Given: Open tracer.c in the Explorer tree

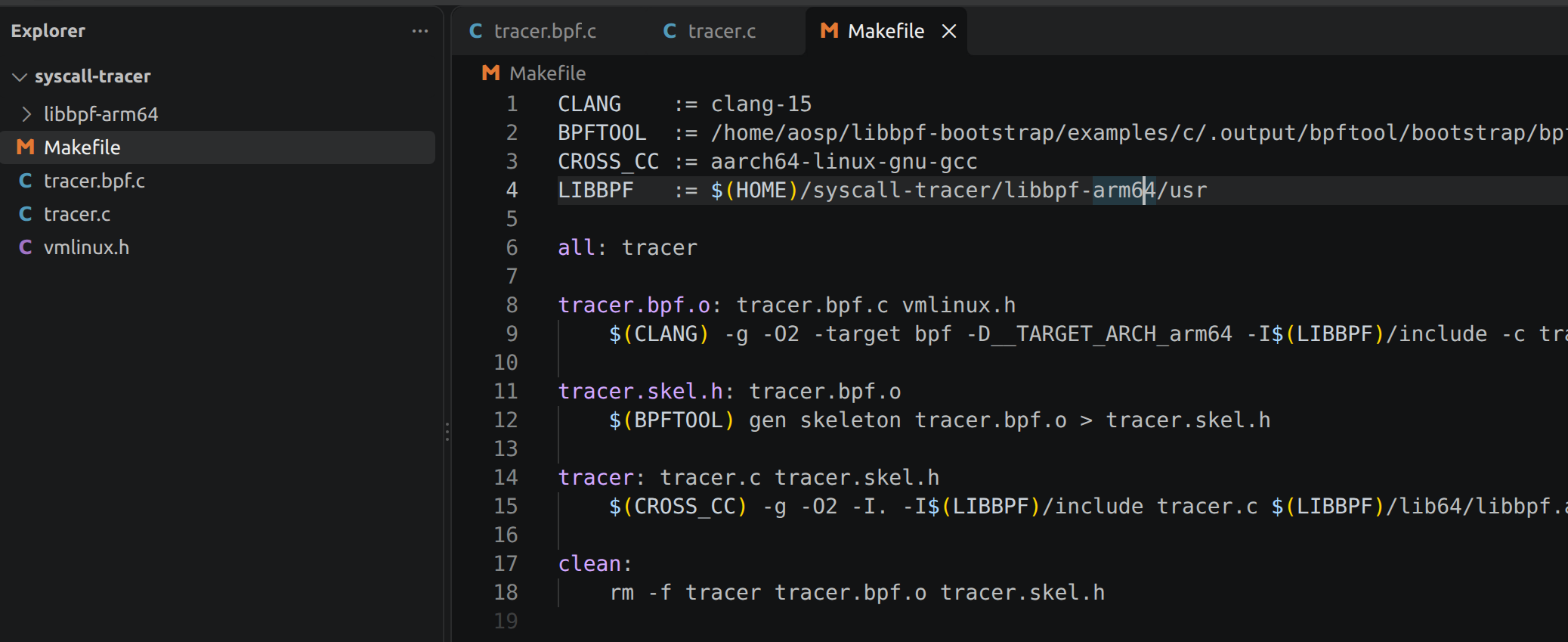Looking at the screenshot, I should 218,214.
